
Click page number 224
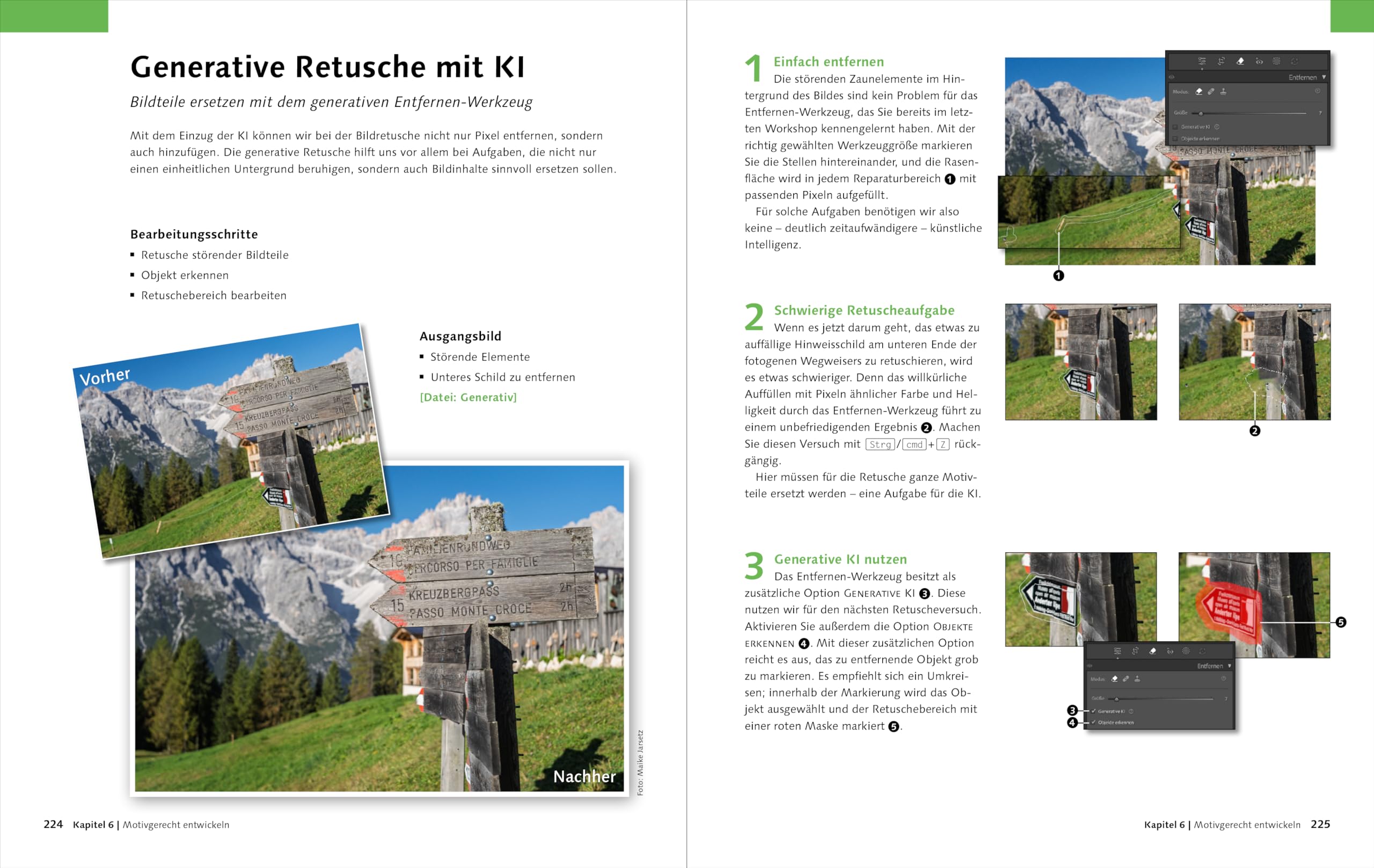(x=53, y=824)
